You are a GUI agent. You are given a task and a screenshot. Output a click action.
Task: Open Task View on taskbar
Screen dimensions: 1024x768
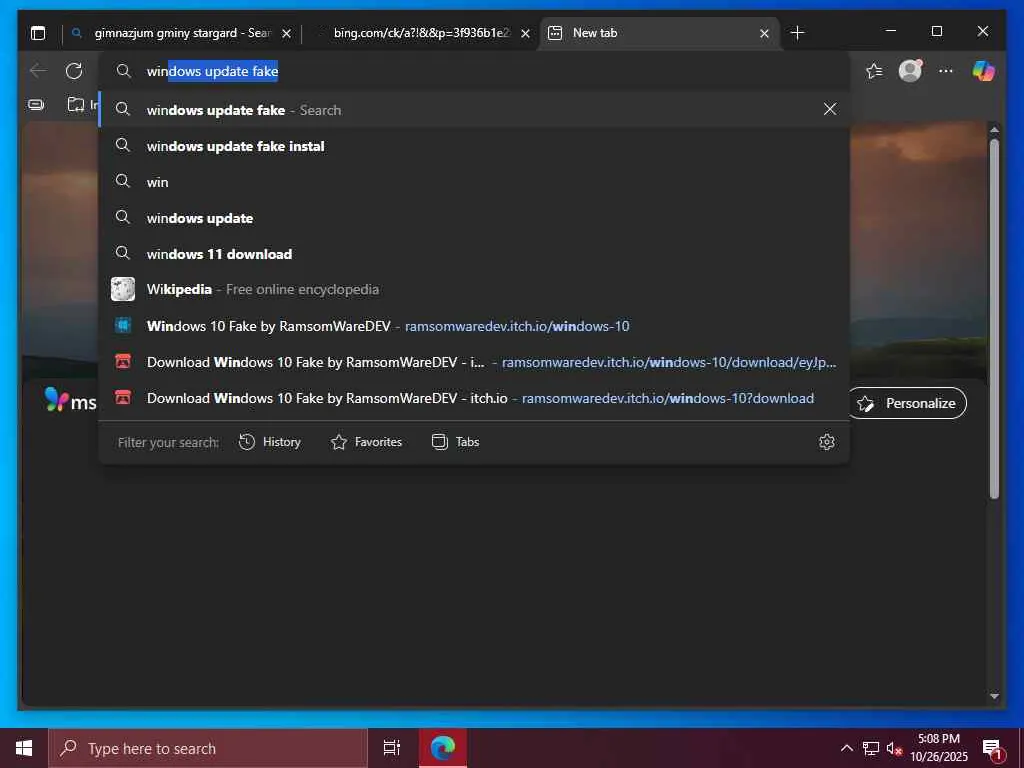(391, 748)
